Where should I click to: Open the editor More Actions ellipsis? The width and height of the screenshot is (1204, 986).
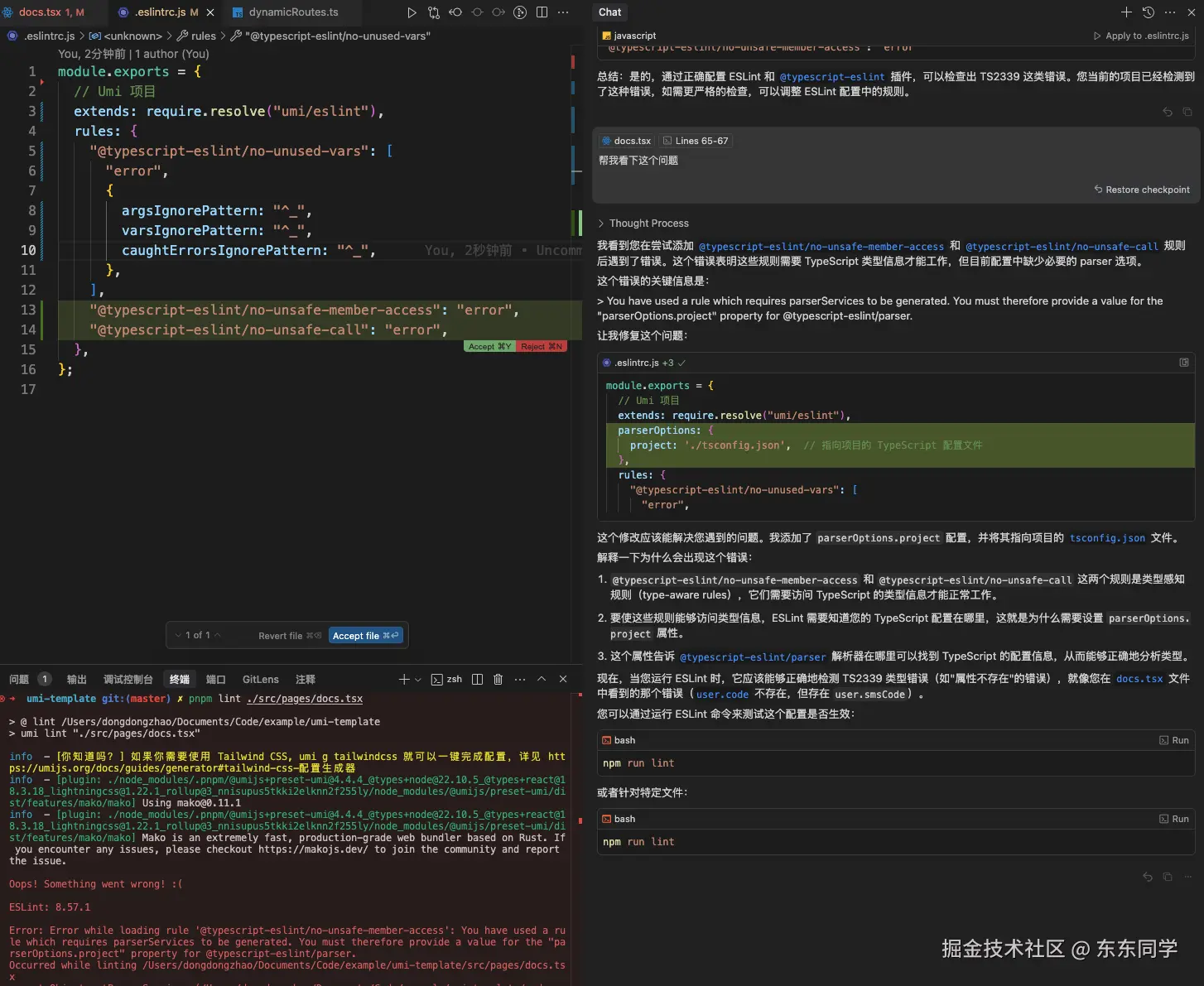pos(563,12)
